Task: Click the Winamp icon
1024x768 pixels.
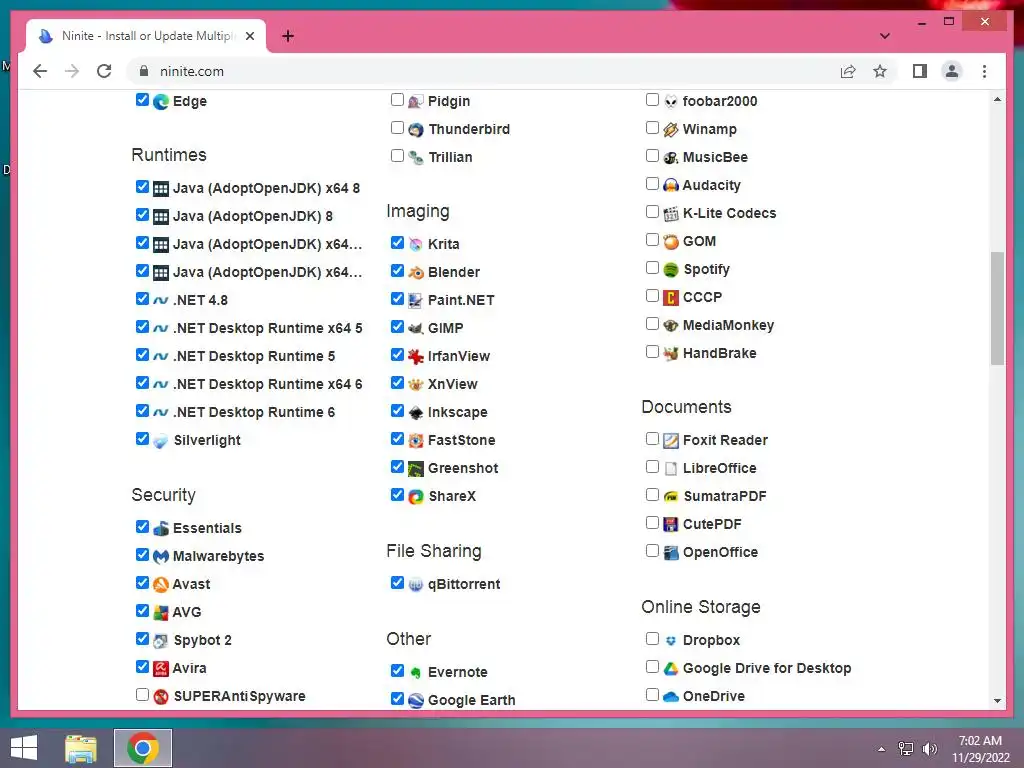Action: pyautogui.click(x=671, y=130)
